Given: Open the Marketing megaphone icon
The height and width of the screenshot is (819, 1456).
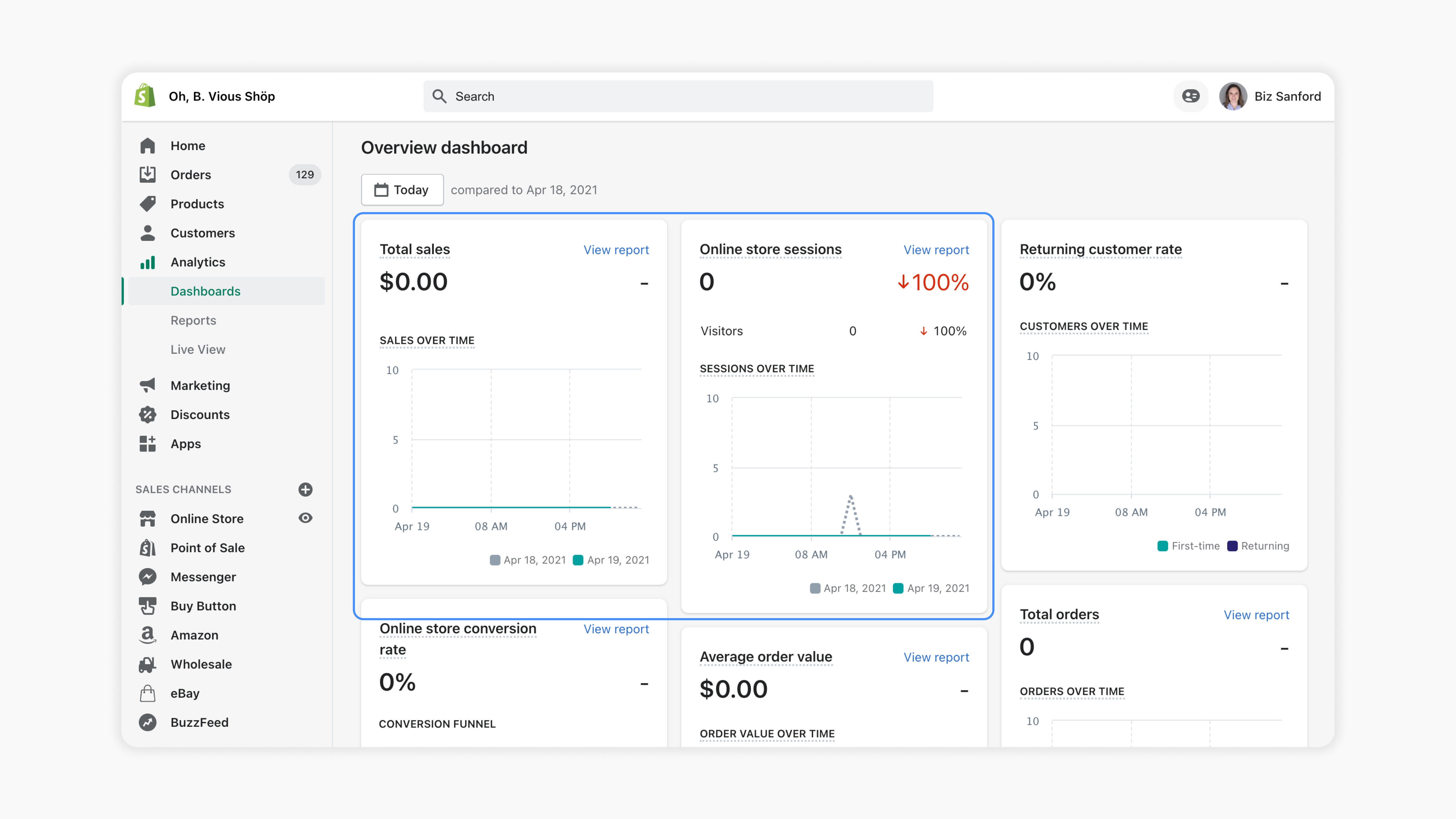Looking at the screenshot, I should (x=148, y=386).
